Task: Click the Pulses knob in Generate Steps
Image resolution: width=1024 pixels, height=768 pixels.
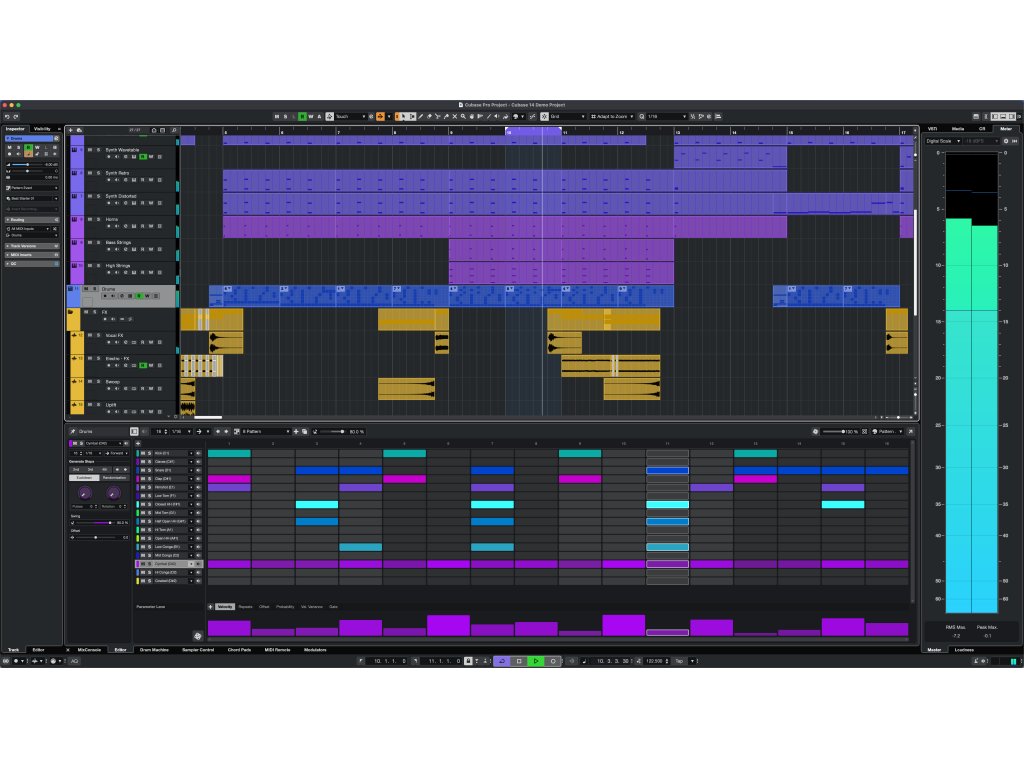Action: [x=84, y=493]
